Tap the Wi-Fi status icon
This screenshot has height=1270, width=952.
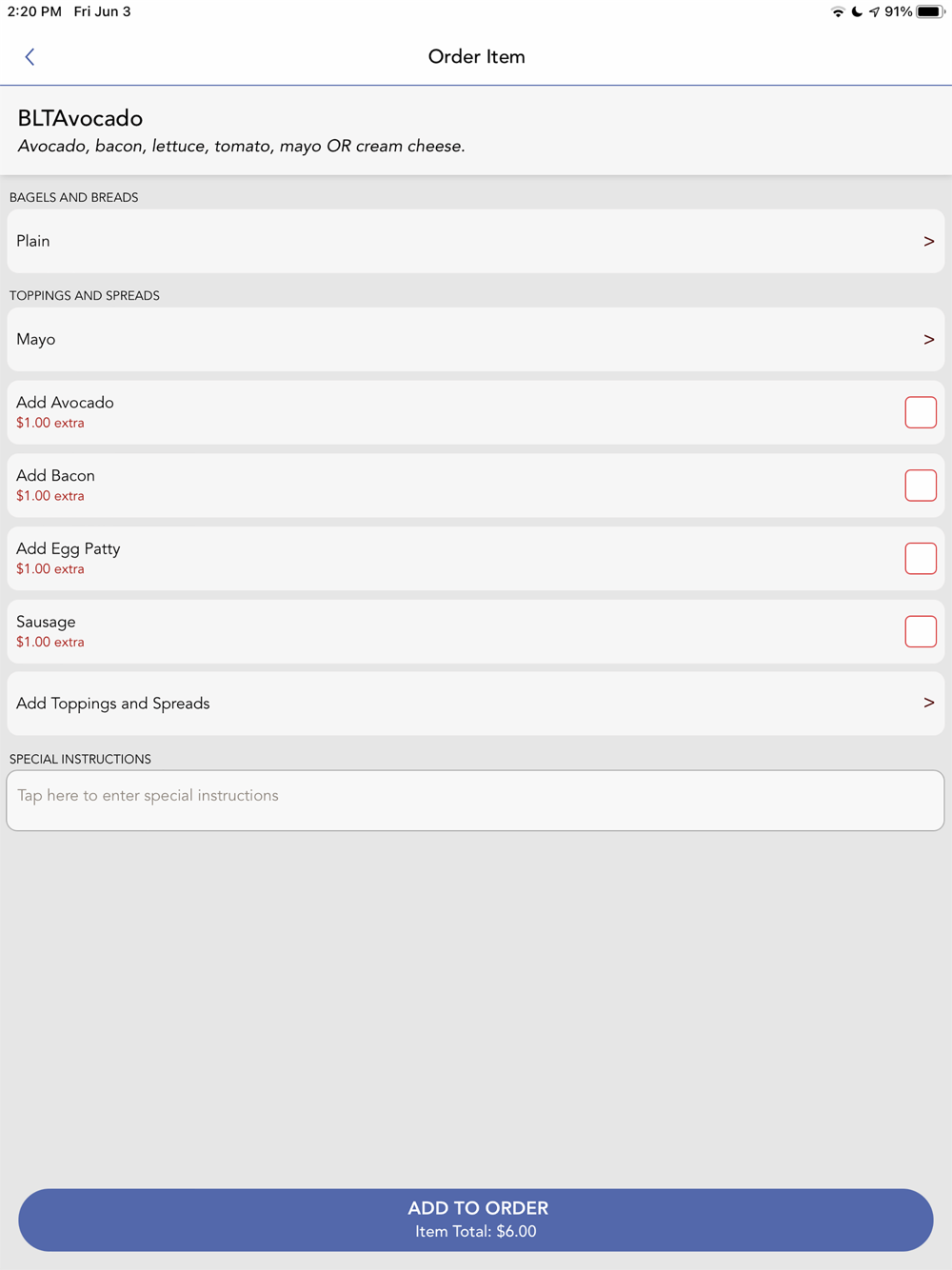click(838, 12)
